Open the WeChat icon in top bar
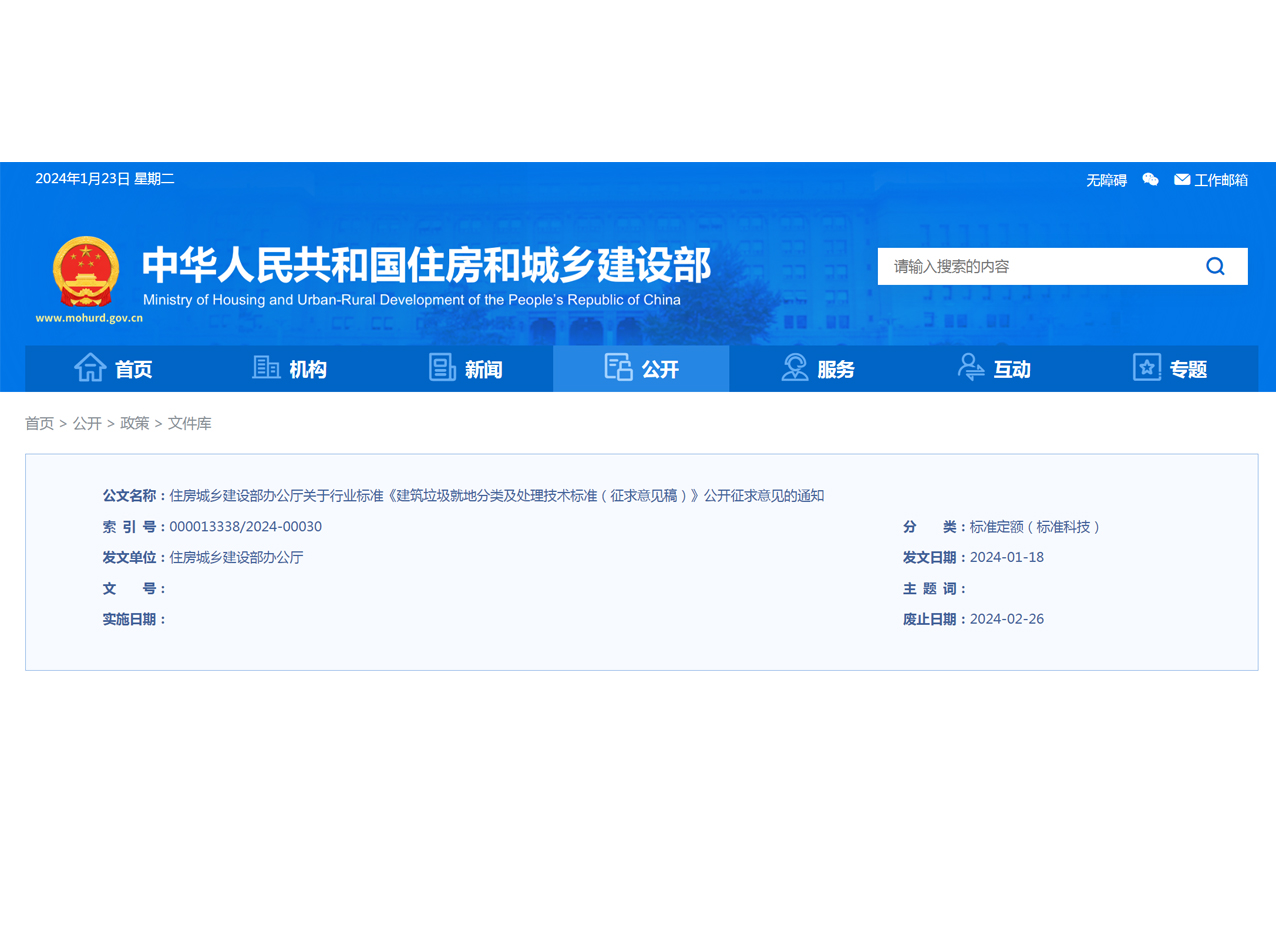The height and width of the screenshot is (930, 1276). tap(1150, 180)
